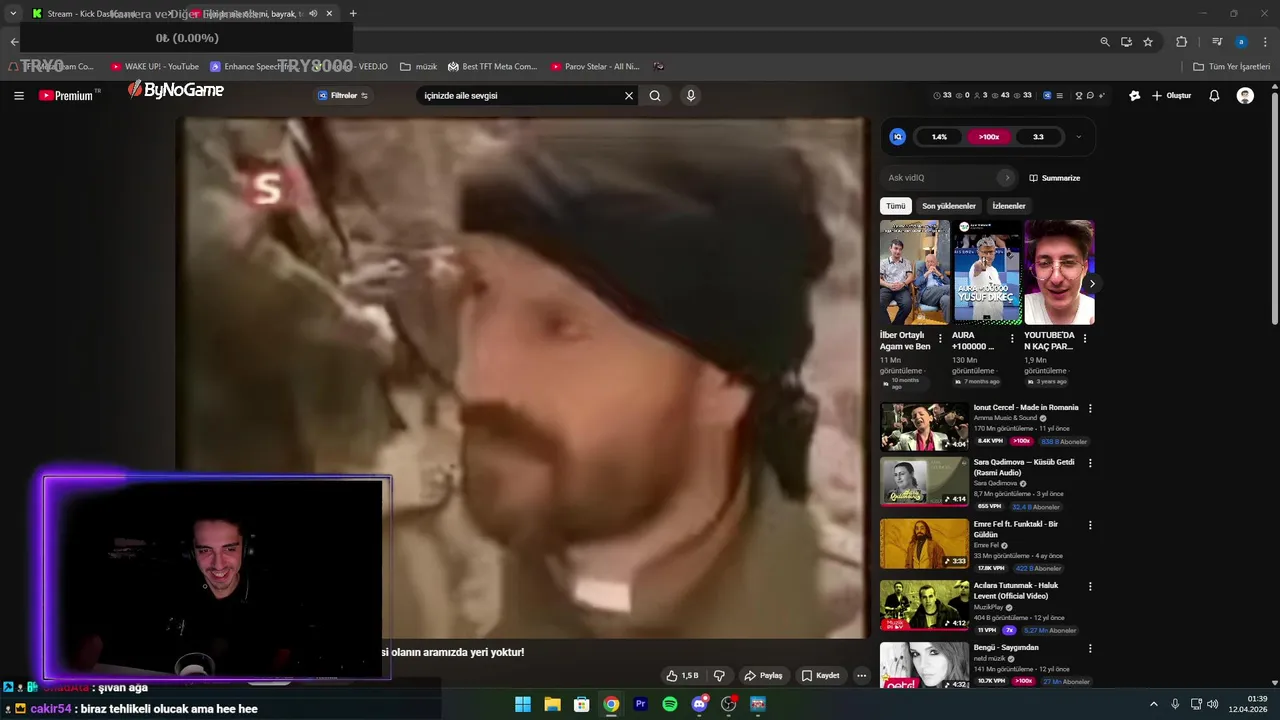Click the trophy icon in vidIQ stats bar
The height and width of the screenshot is (720, 1280).
tap(1079, 96)
